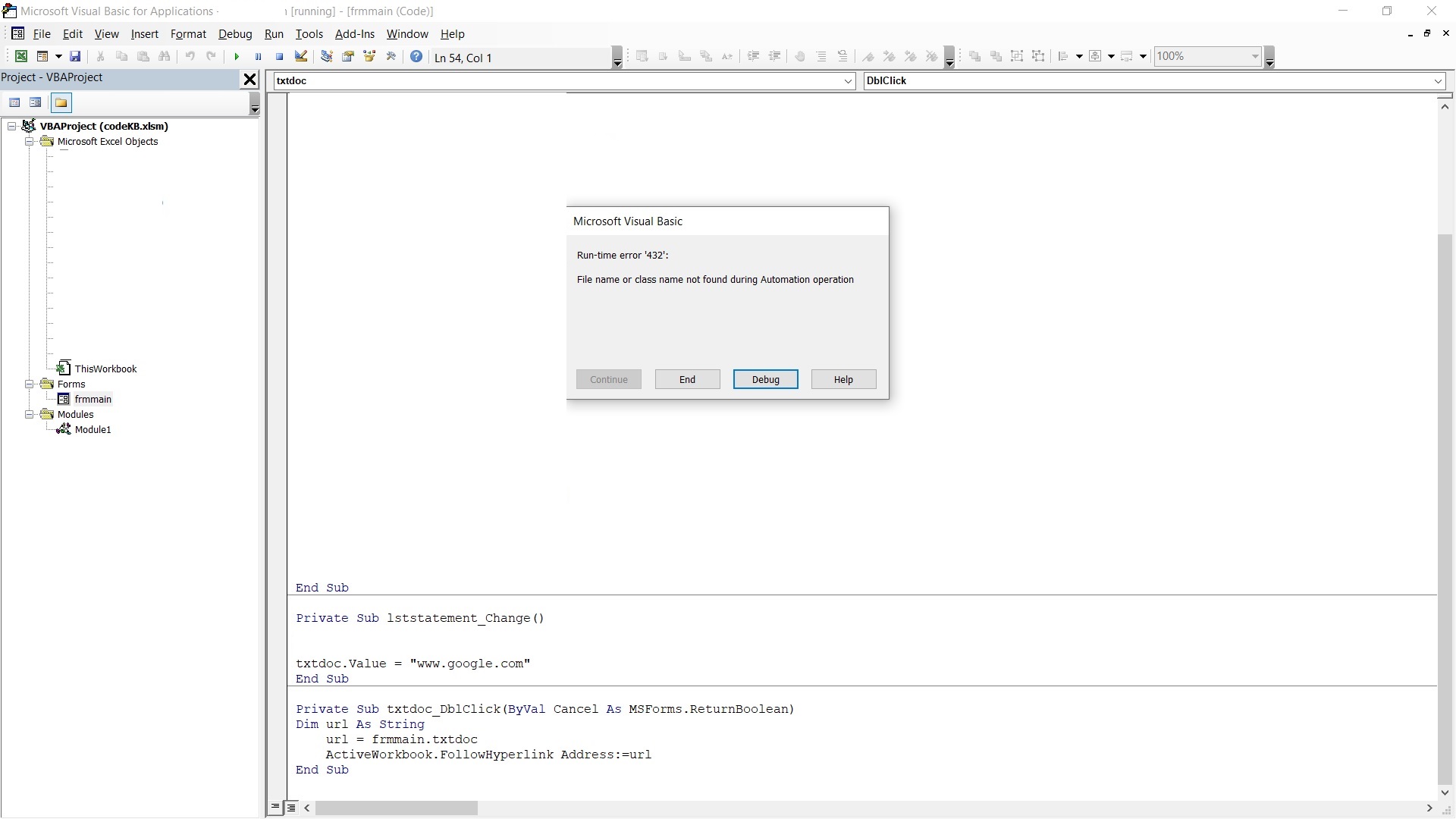Click the View Microsoft Excel icon
The image size is (1456, 819).
coord(21,56)
